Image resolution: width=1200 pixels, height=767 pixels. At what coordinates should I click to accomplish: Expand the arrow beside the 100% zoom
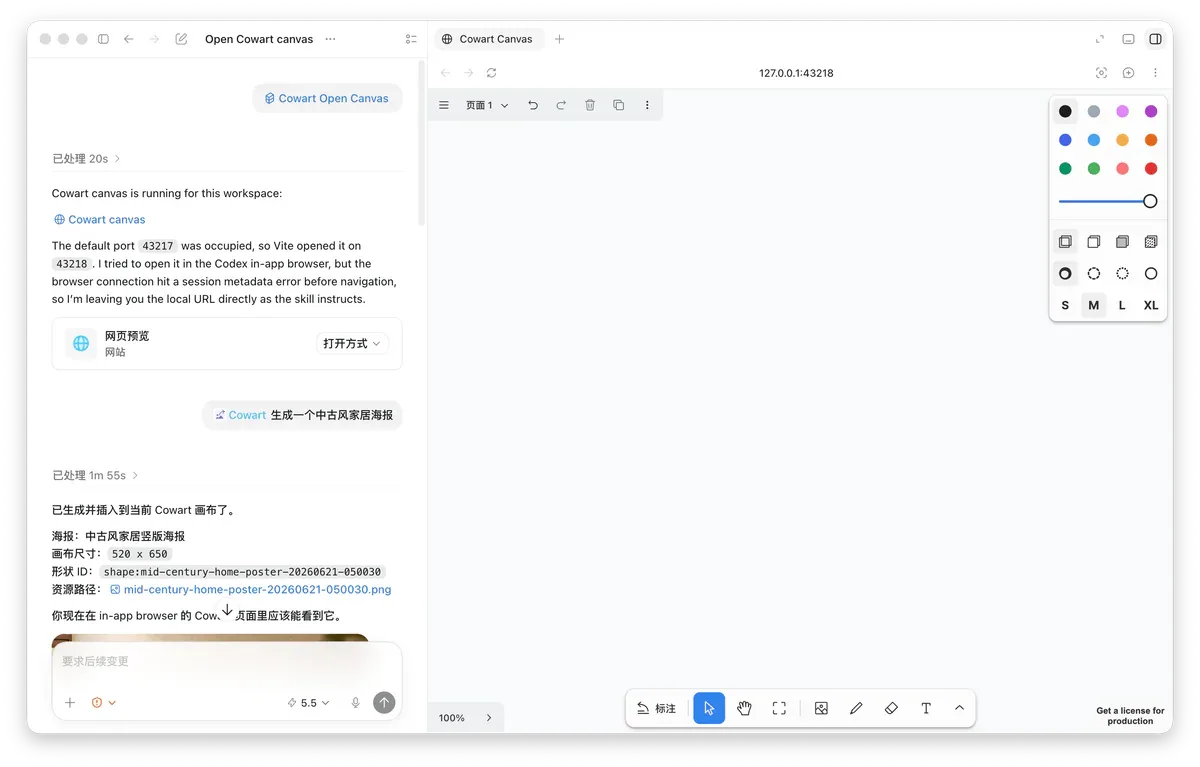[x=489, y=718]
